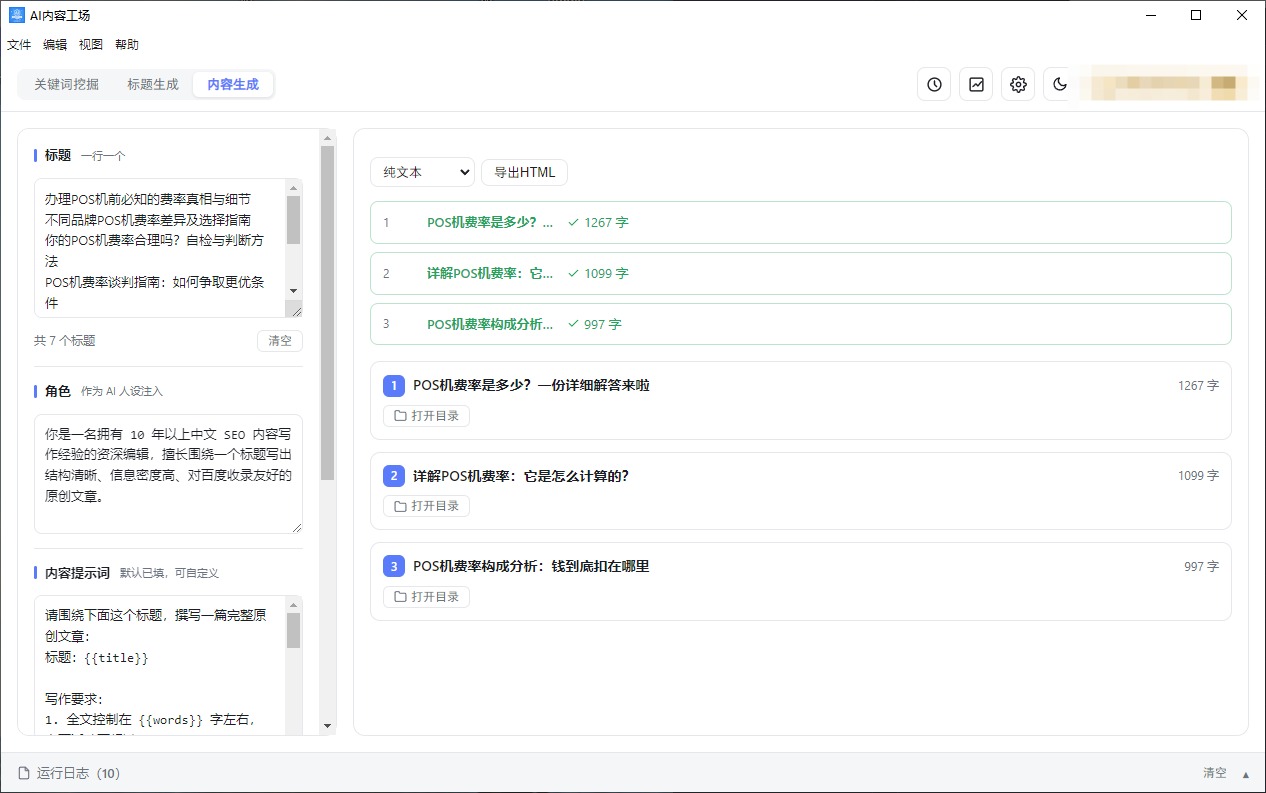Select progress row 2 详解POS机费率
The width and height of the screenshot is (1266, 793).
[x=800, y=273]
